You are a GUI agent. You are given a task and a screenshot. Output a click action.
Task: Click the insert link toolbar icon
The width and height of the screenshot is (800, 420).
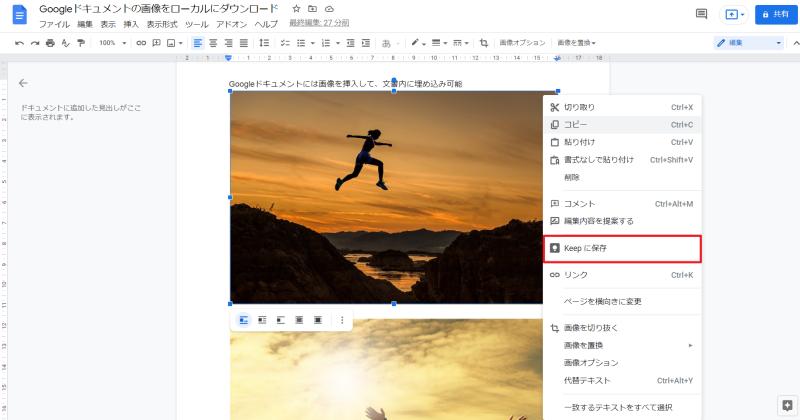[x=141, y=43]
